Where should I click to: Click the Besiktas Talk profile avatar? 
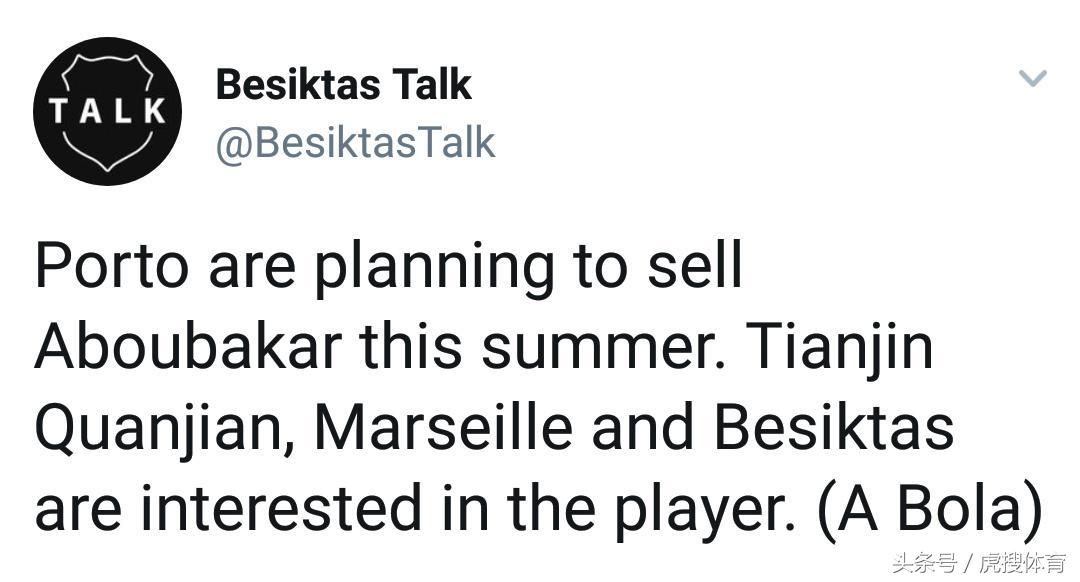click(x=107, y=111)
